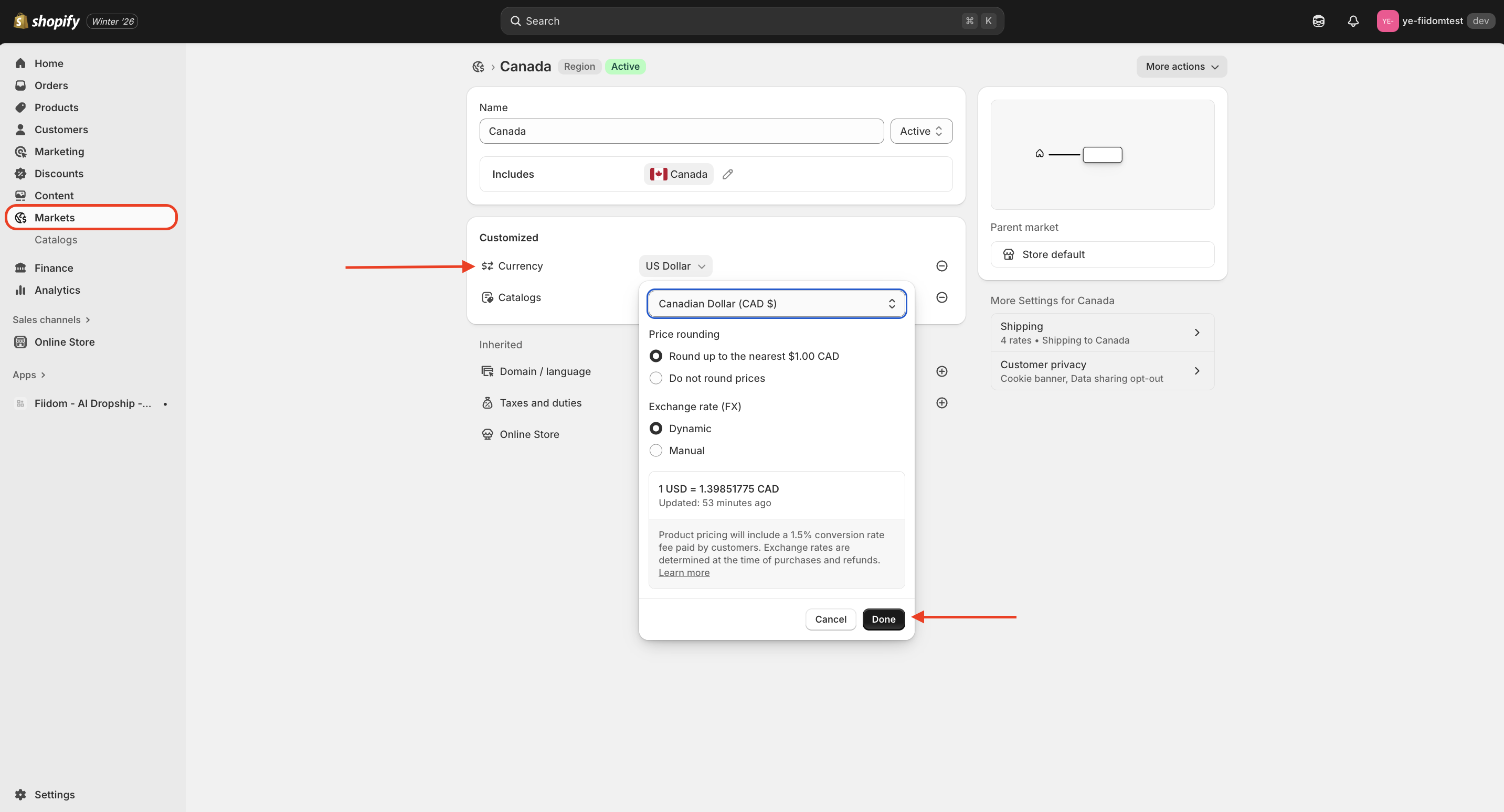Click plus icon for Domain / language
The image size is (1504, 812).
point(942,371)
